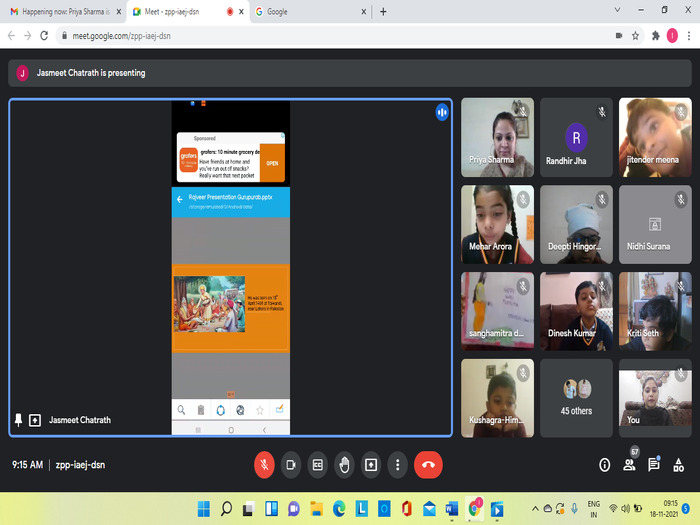Click the audio activity indicator on presentation
Screen dimensions: 700x525
tap(442, 112)
